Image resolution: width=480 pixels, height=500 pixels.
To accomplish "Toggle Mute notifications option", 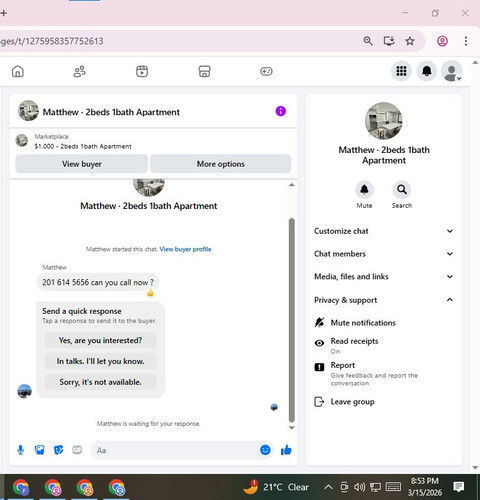I will 384,323.
